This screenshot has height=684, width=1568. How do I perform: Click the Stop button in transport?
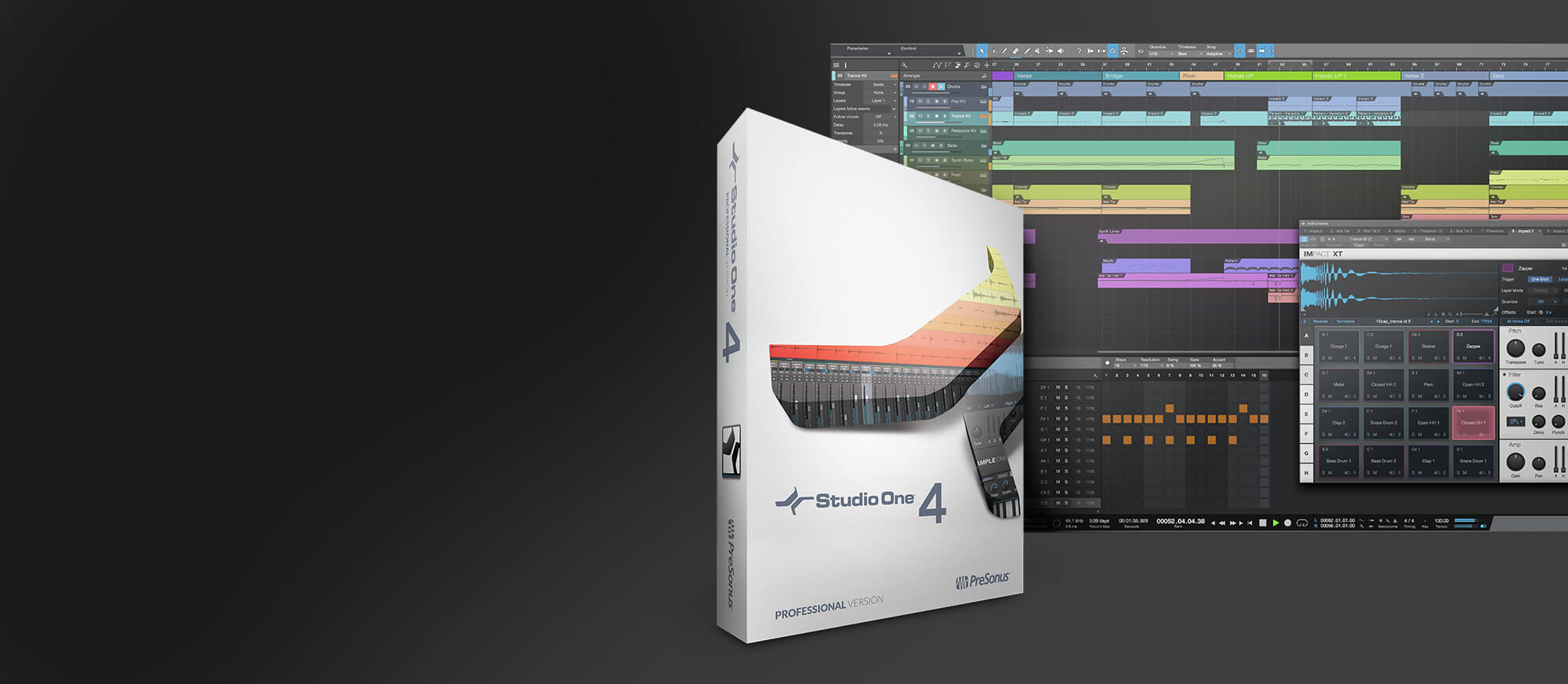[x=1262, y=522]
